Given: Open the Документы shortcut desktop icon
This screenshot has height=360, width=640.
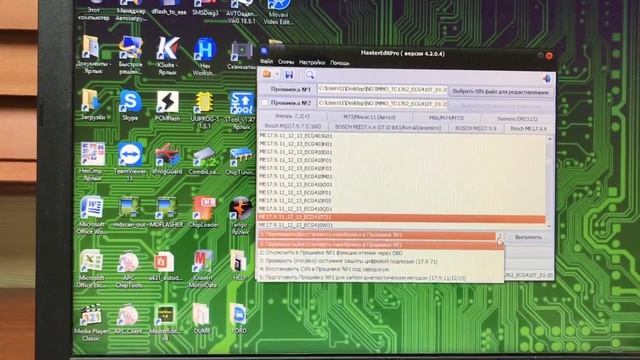Looking at the screenshot, I should pos(93,55).
